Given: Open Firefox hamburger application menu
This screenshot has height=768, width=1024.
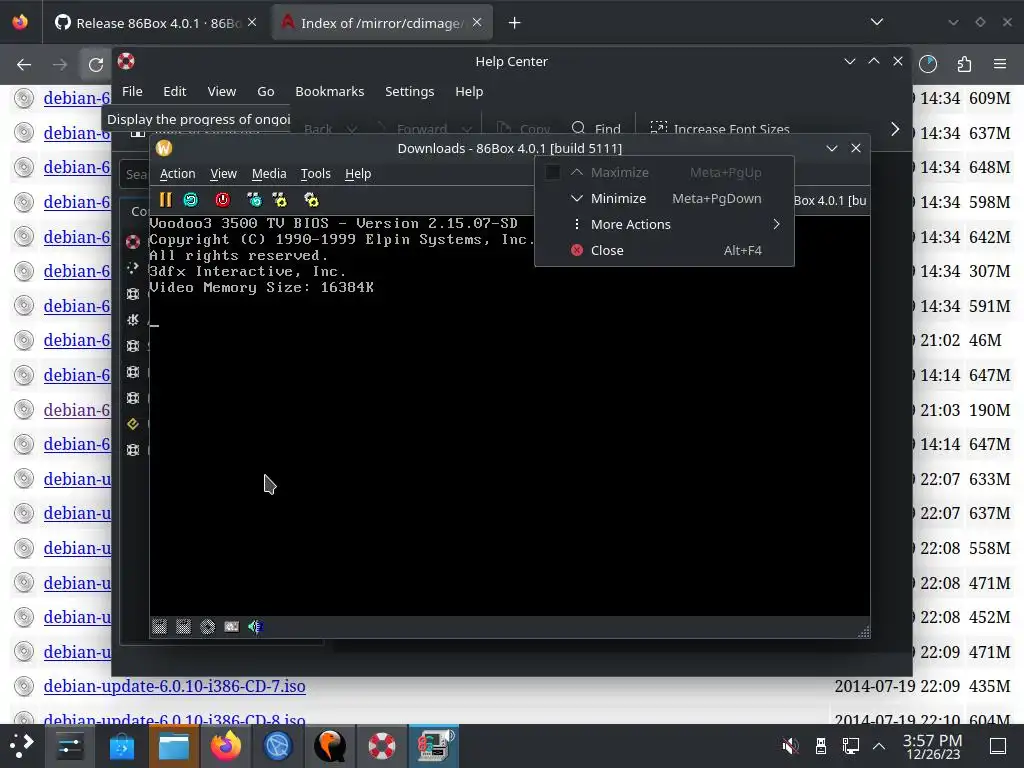Looking at the screenshot, I should (x=1000, y=64).
